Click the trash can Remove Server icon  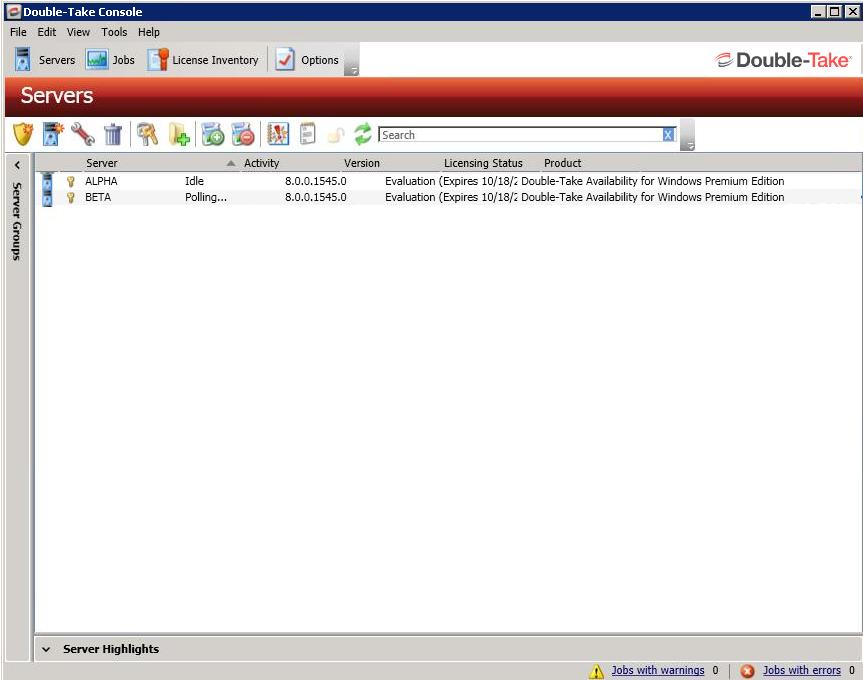point(113,134)
